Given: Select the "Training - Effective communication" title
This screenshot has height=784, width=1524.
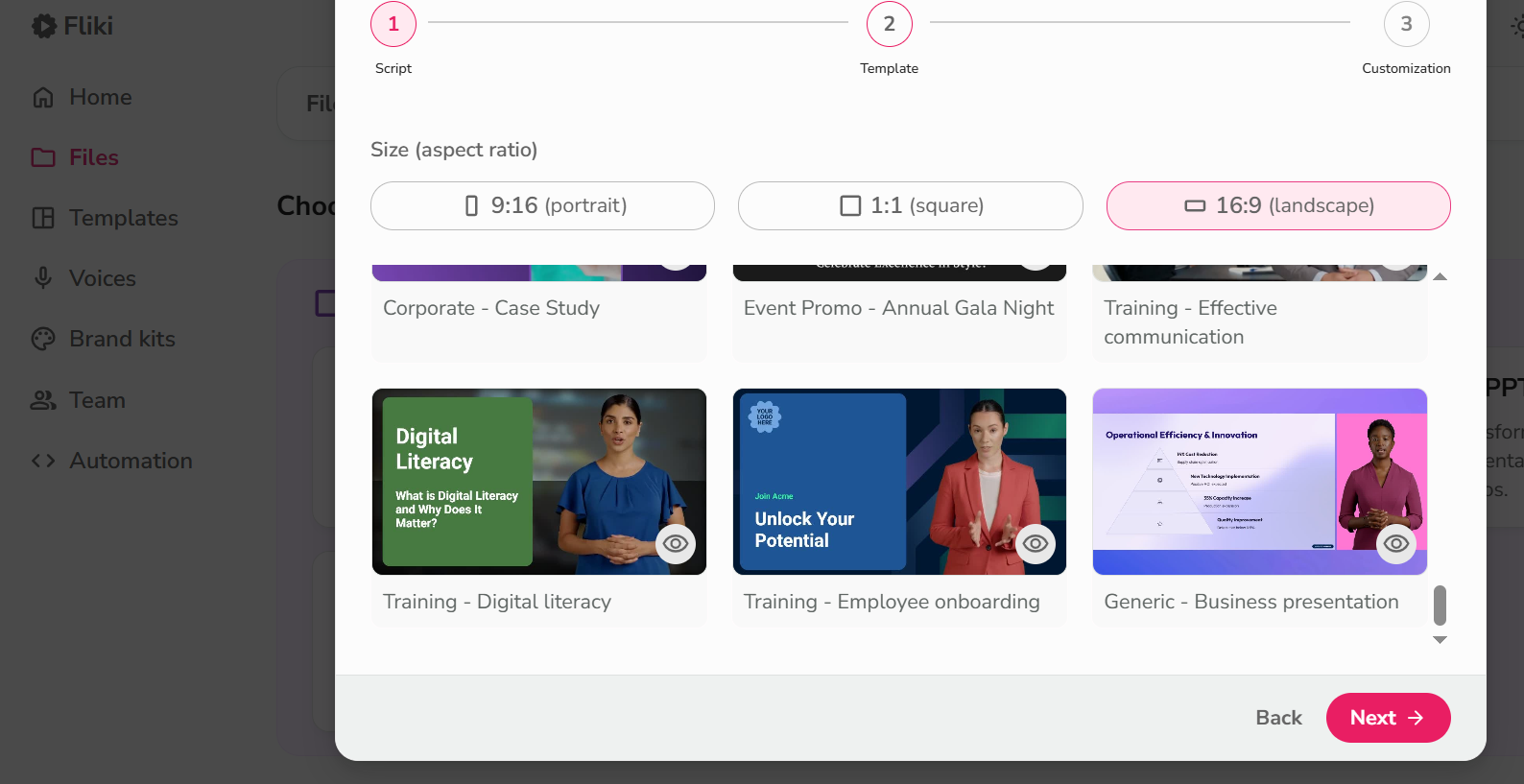Looking at the screenshot, I should click(x=1190, y=322).
